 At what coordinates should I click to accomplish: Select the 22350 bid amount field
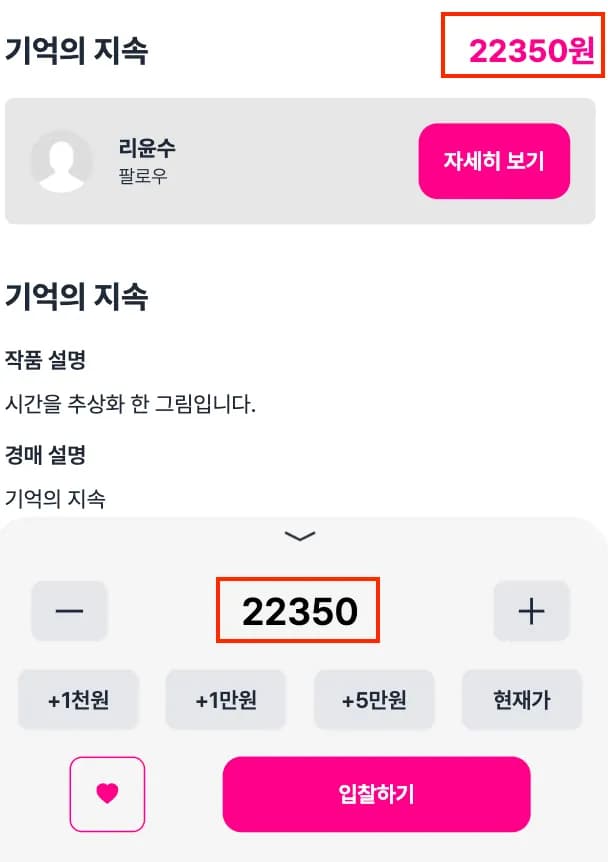(x=299, y=611)
